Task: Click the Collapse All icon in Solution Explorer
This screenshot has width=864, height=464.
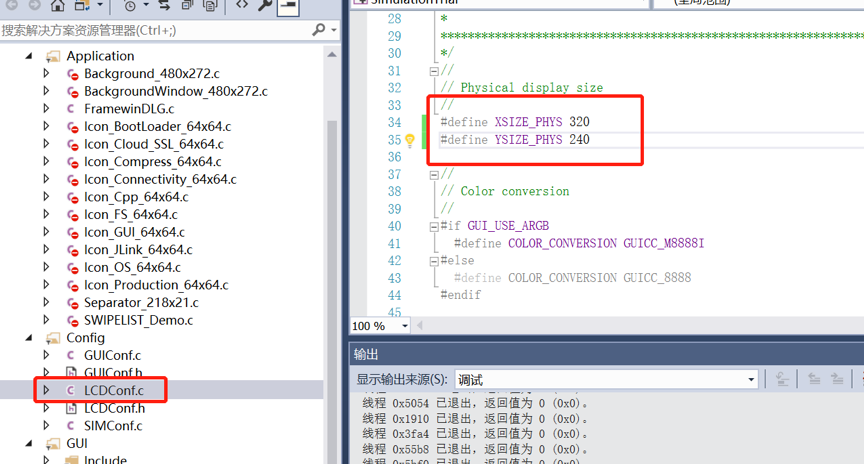Action: tap(187, 6)
